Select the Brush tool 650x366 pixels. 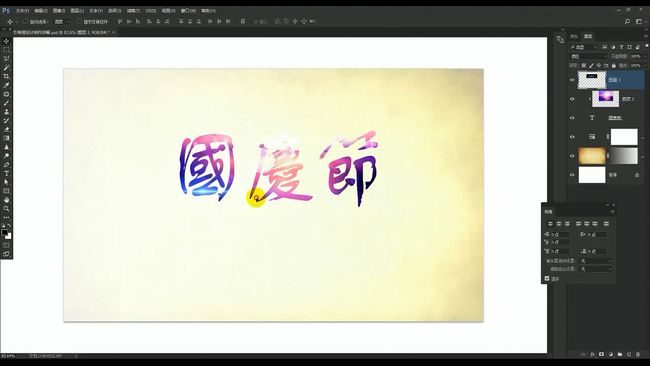point(6,103)
